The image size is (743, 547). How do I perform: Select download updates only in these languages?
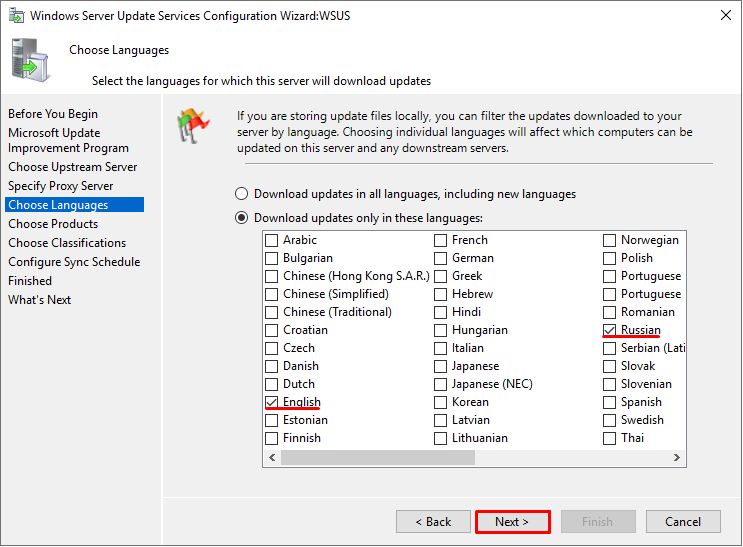[x=242, y=218]
